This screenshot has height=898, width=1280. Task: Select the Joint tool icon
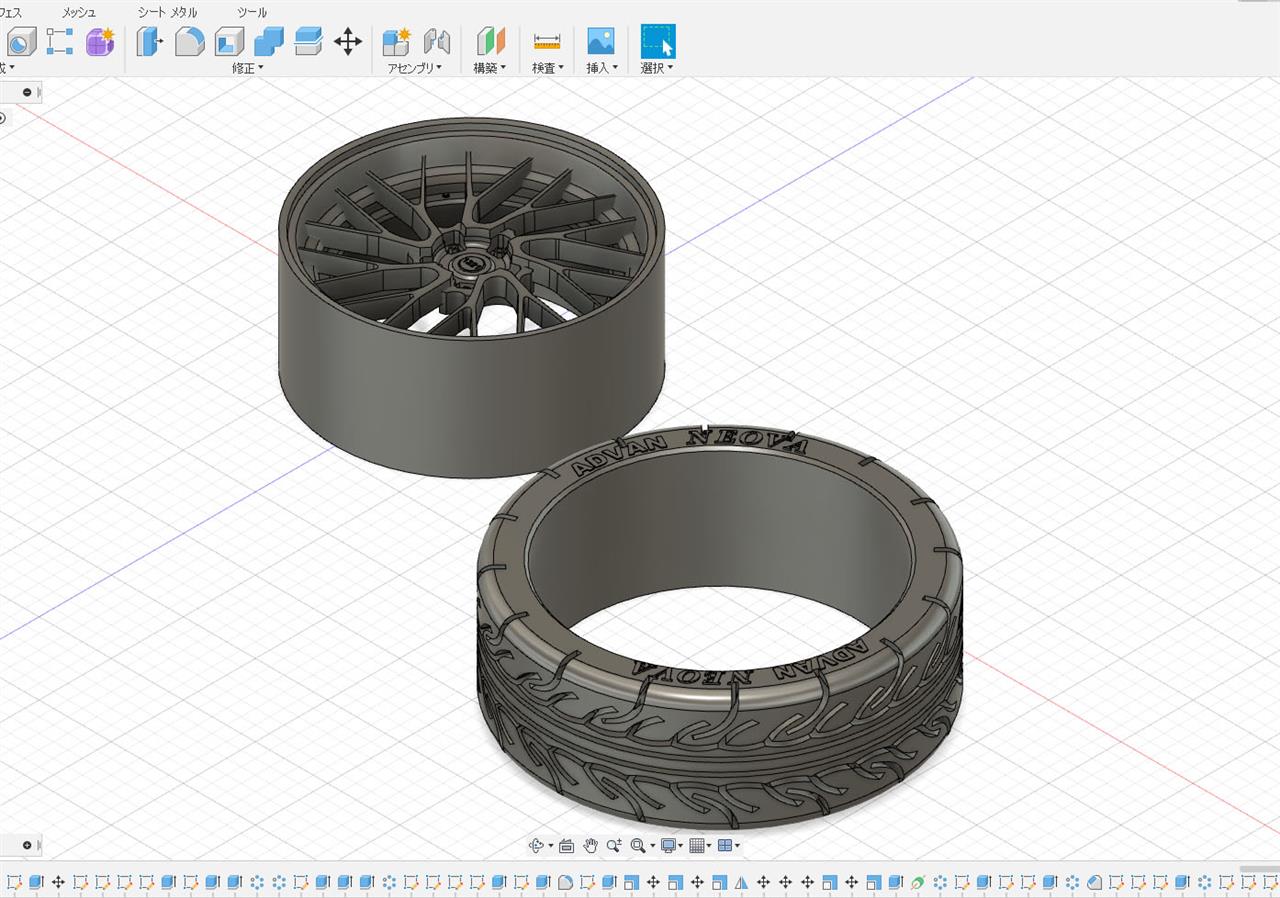[436, 42]
